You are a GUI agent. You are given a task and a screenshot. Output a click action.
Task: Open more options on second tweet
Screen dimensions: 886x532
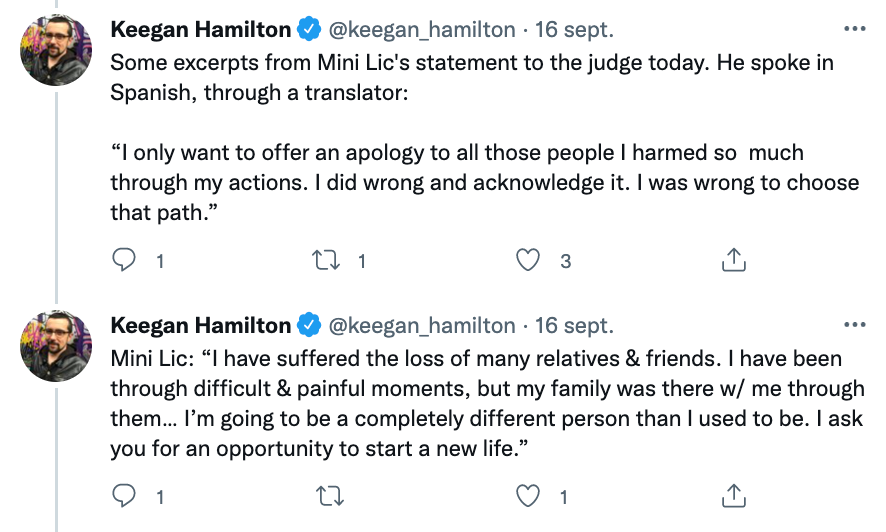coord(853,325)
